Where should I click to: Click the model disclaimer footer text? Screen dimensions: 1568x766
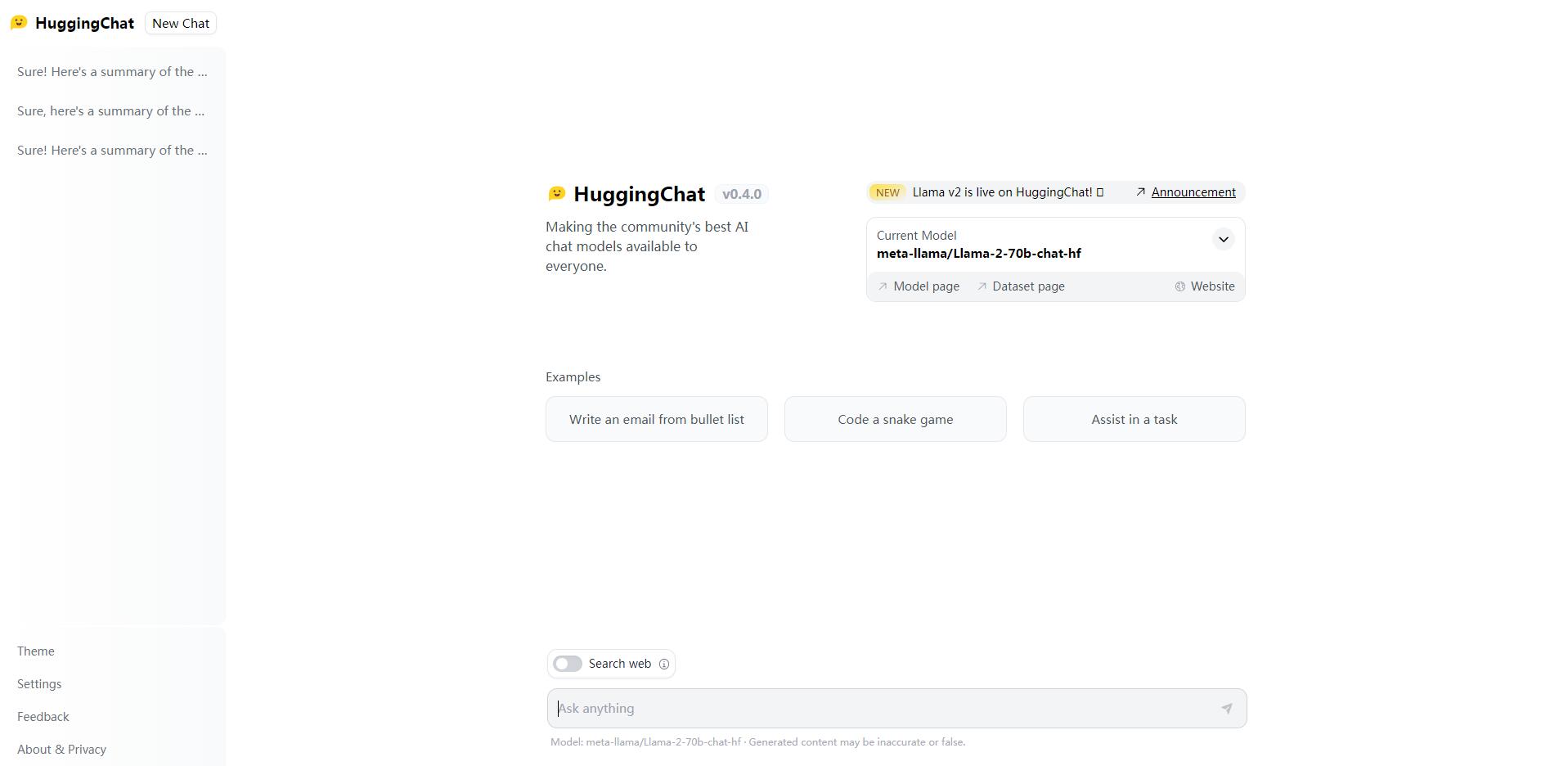coord(757,742)
